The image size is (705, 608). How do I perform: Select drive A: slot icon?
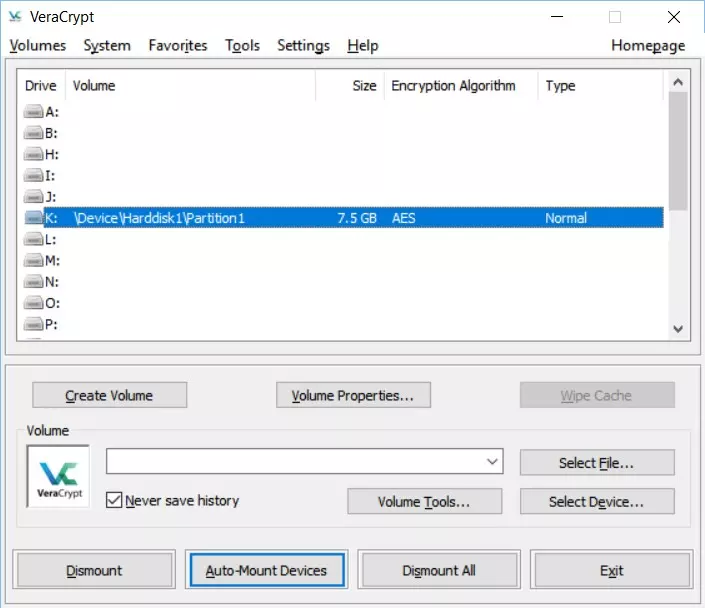click(33, 111)
